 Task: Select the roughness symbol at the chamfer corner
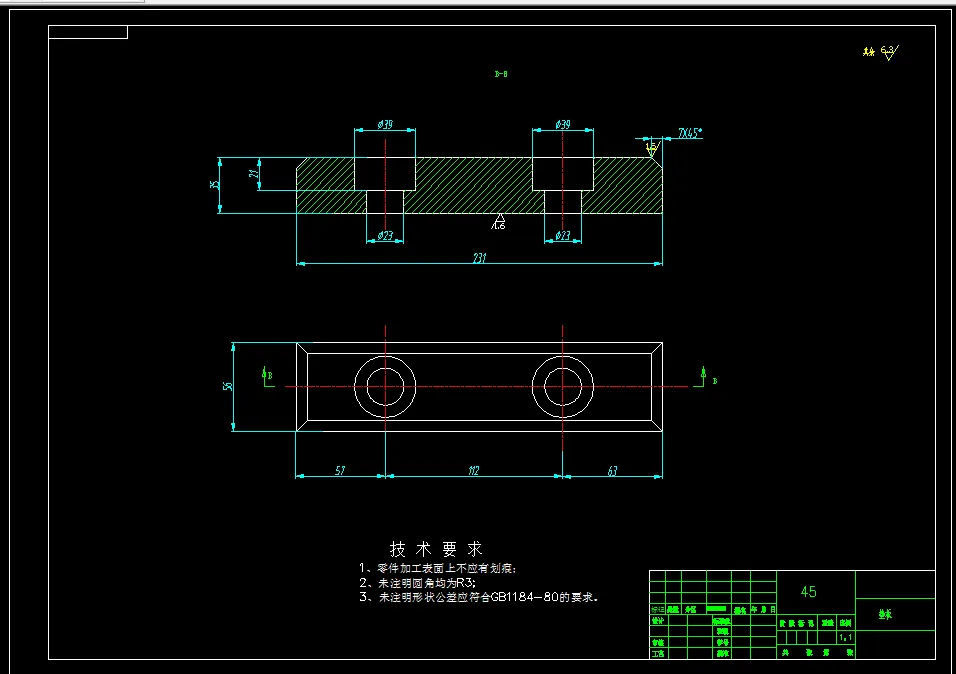tap(652, 147)
